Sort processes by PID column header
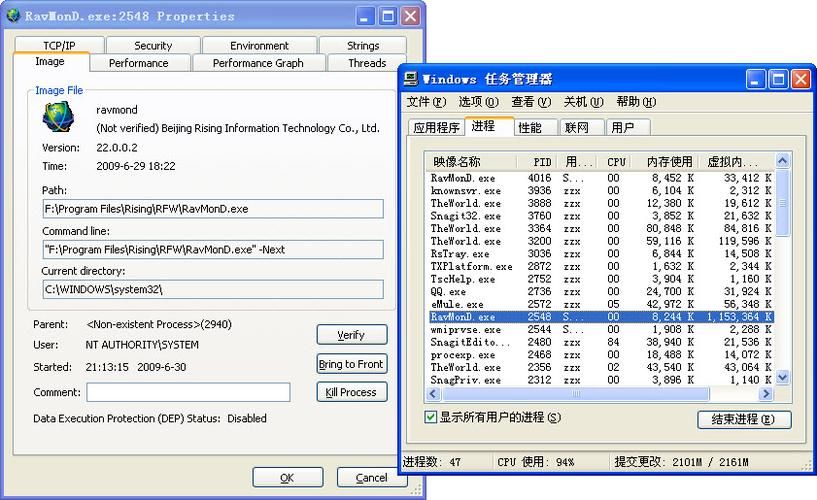Viewport: 817px width, 500px height. (x=537, y=162)
